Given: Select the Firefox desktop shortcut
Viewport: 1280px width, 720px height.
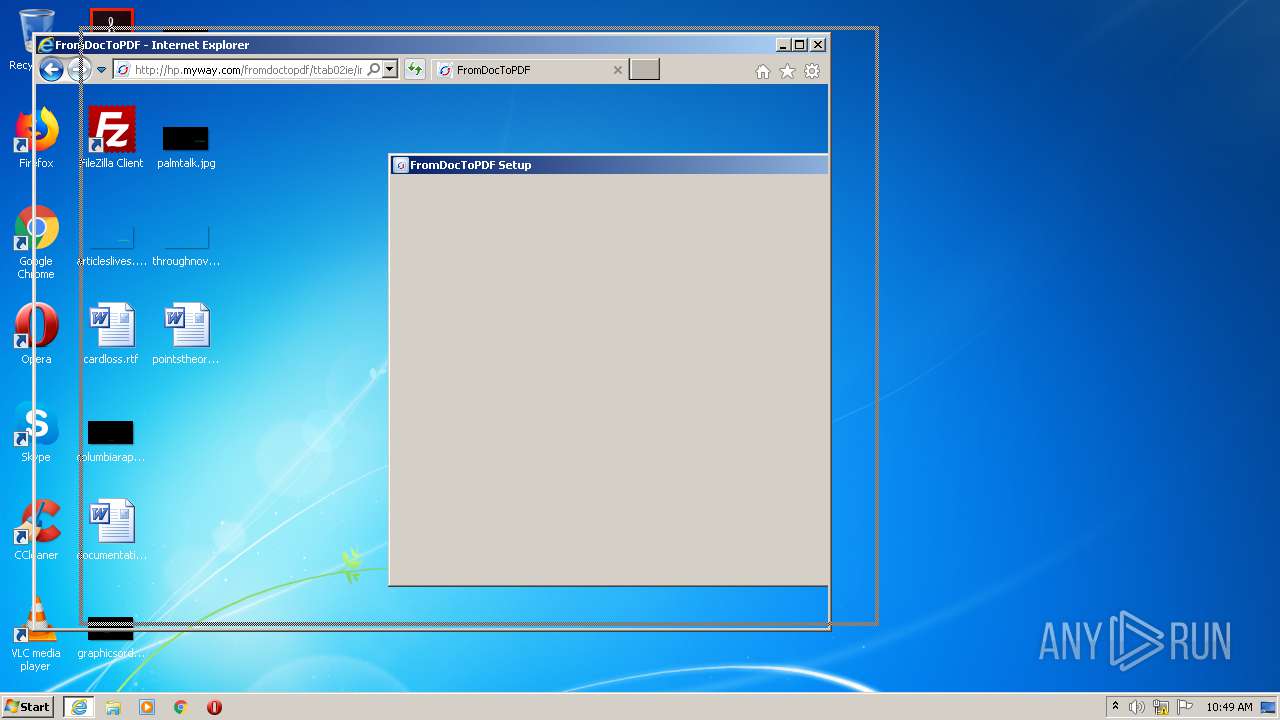Looking at the screenshot, I should 36,138.
